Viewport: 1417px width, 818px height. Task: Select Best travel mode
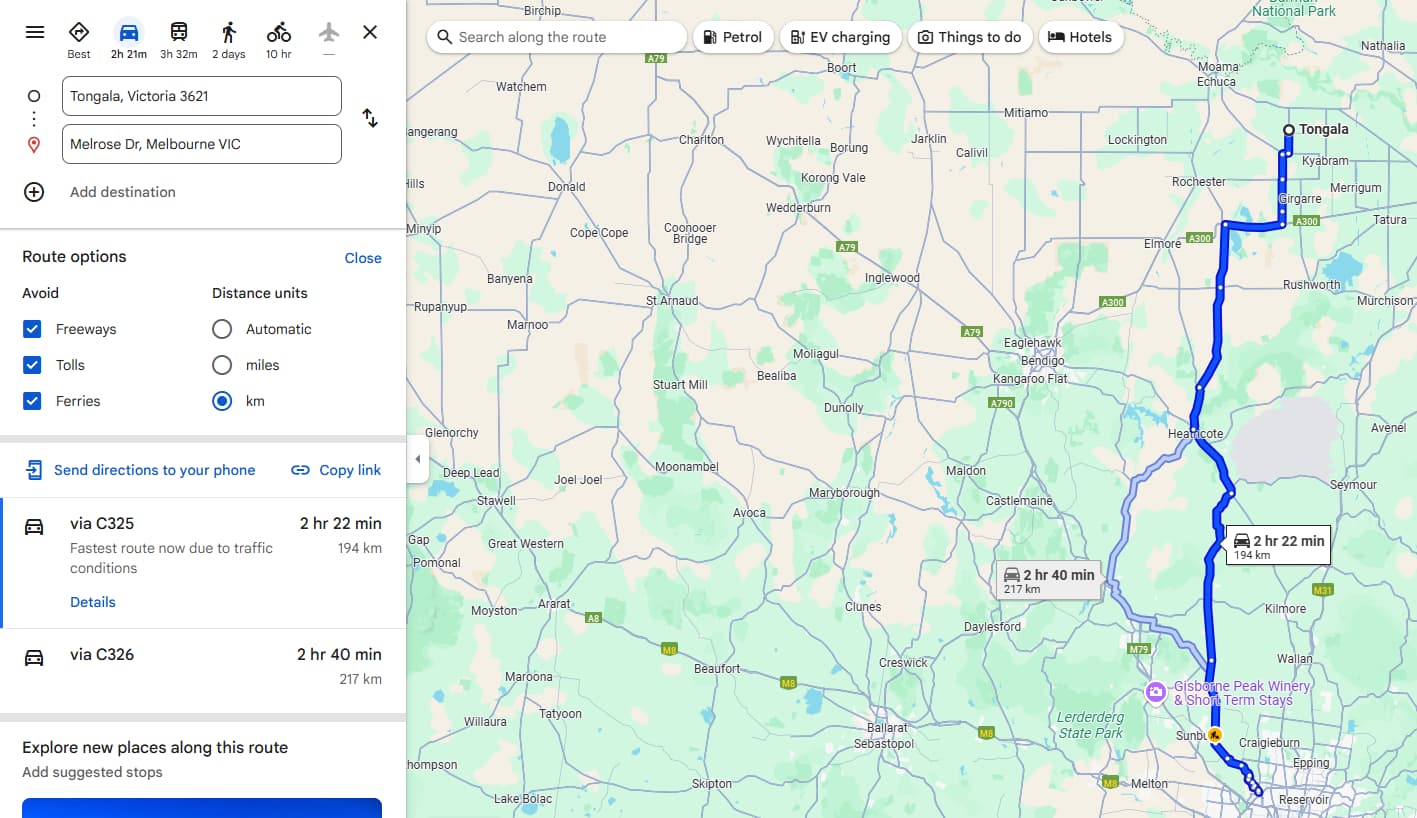[x=79, y=40]
